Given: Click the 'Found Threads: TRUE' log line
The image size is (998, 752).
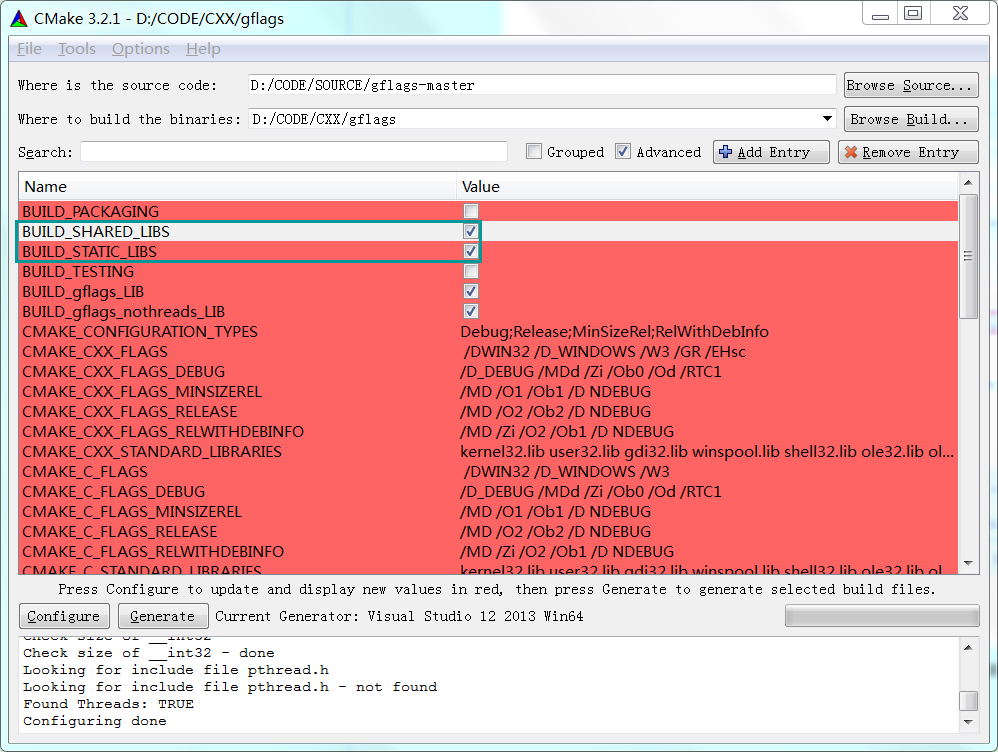Looking at the screenshot, I should 108,704.
